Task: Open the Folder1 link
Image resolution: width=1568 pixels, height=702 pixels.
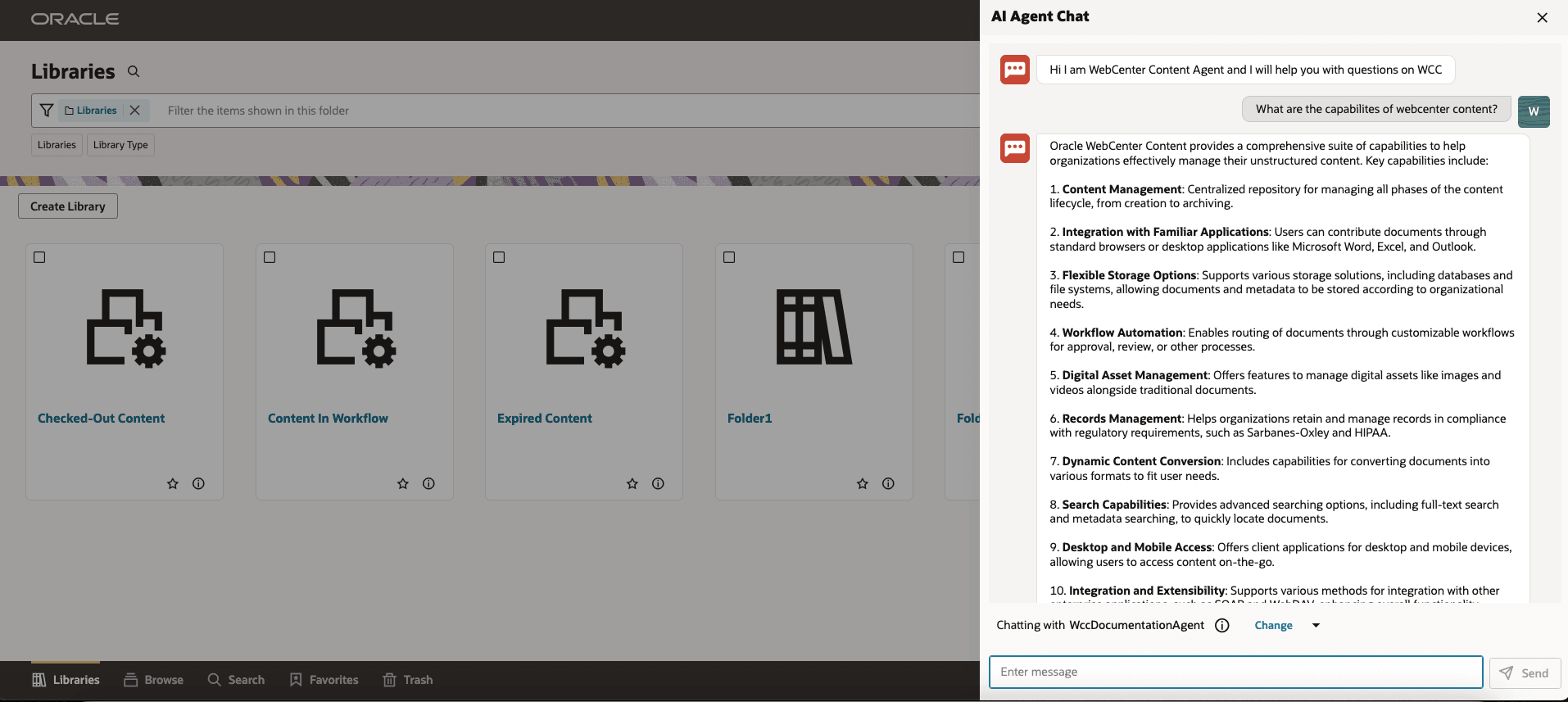Action: (x=750, y=419)
